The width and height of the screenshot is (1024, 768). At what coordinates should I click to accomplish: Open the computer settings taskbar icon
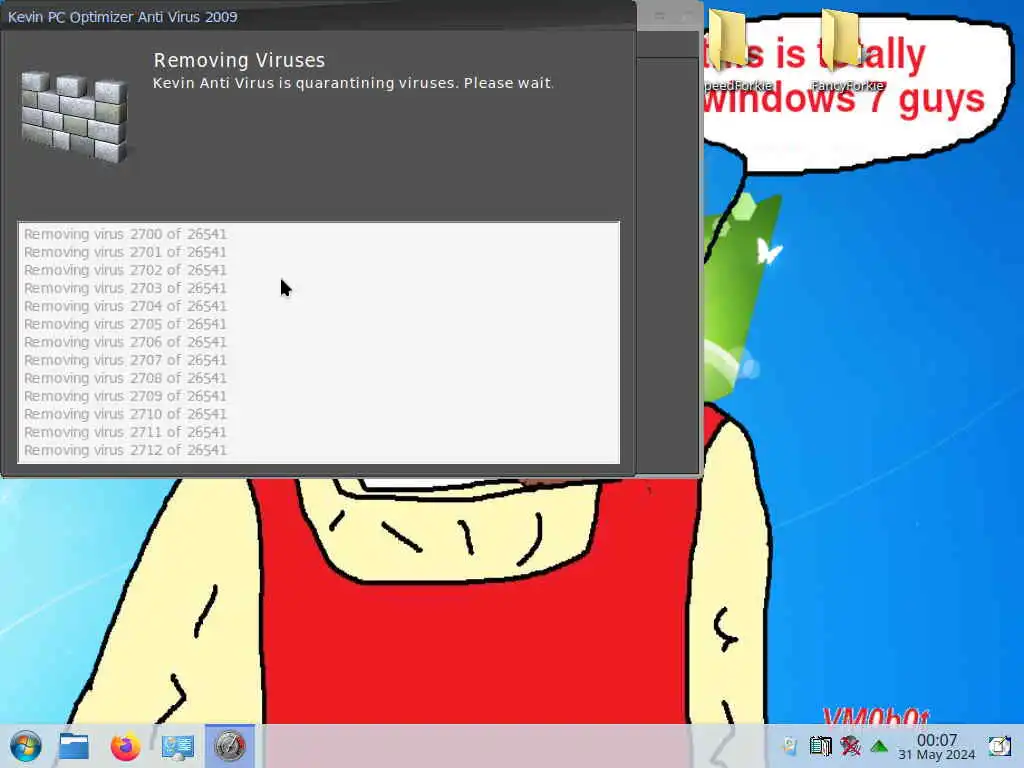pyautogui.click(x=178, y=746)
